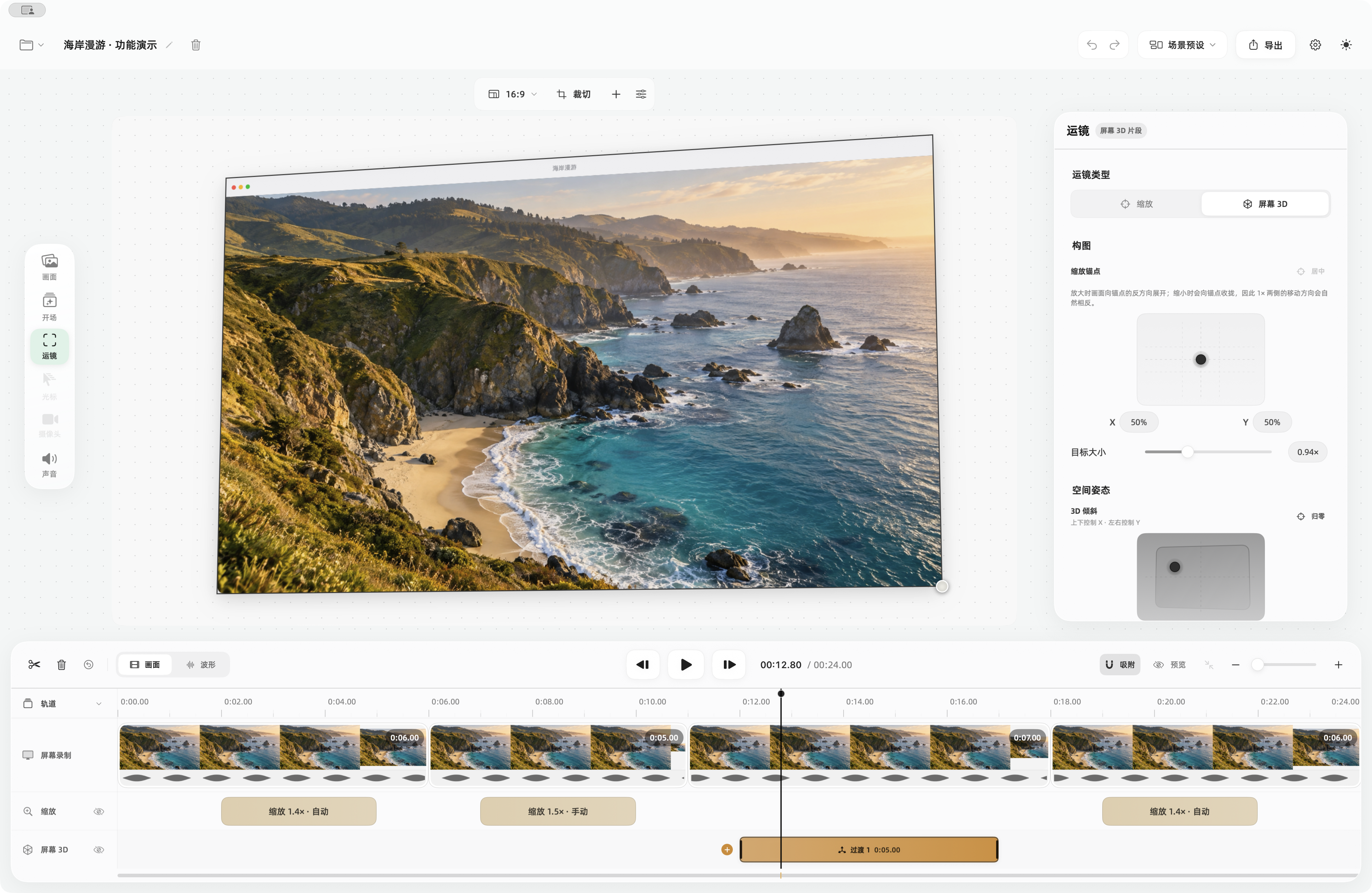This screenshot has width=1372, height=893.
Task: Switch theme with the sun icon
Action: coord(1346,45)
